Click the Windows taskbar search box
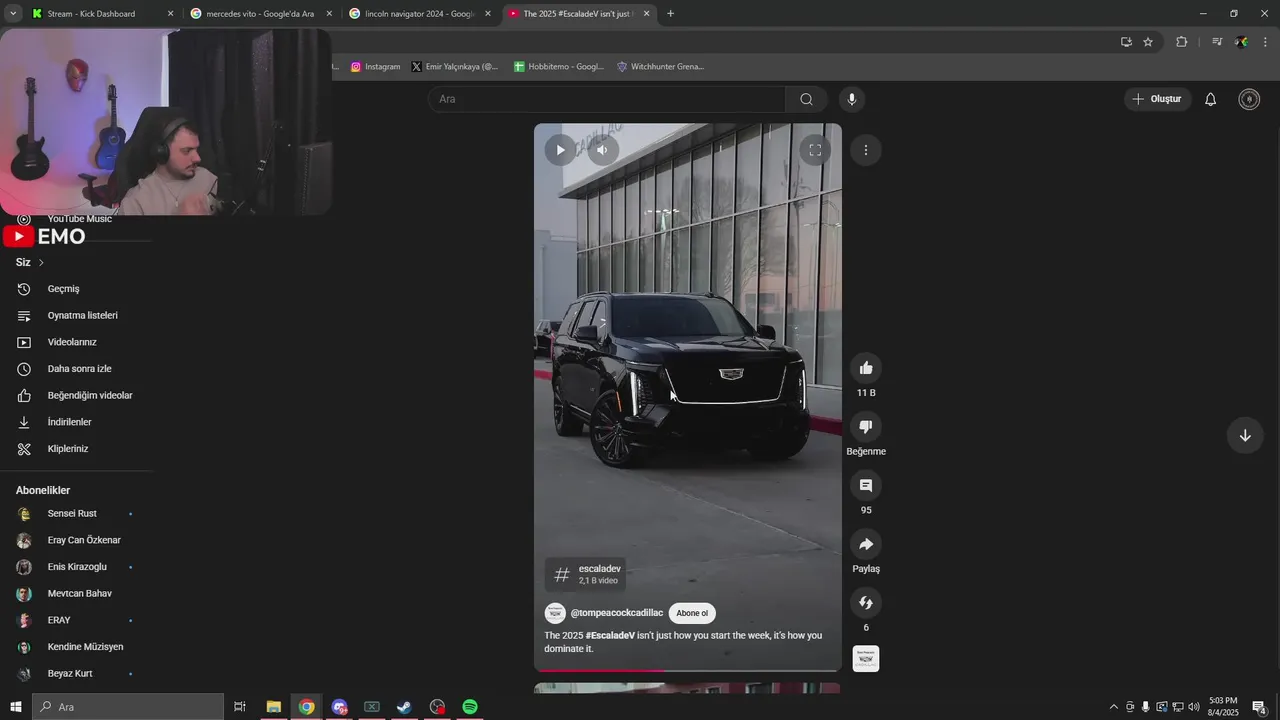 [x=128, y=707]
